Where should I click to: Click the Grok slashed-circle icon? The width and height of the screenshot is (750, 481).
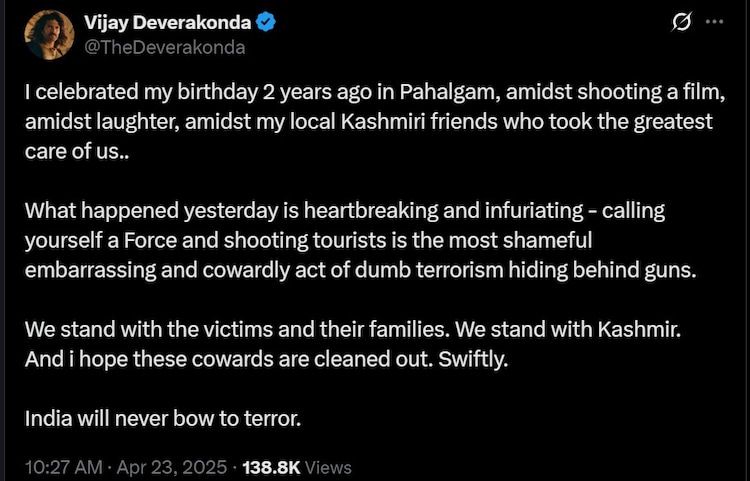(x=683, y=23)
